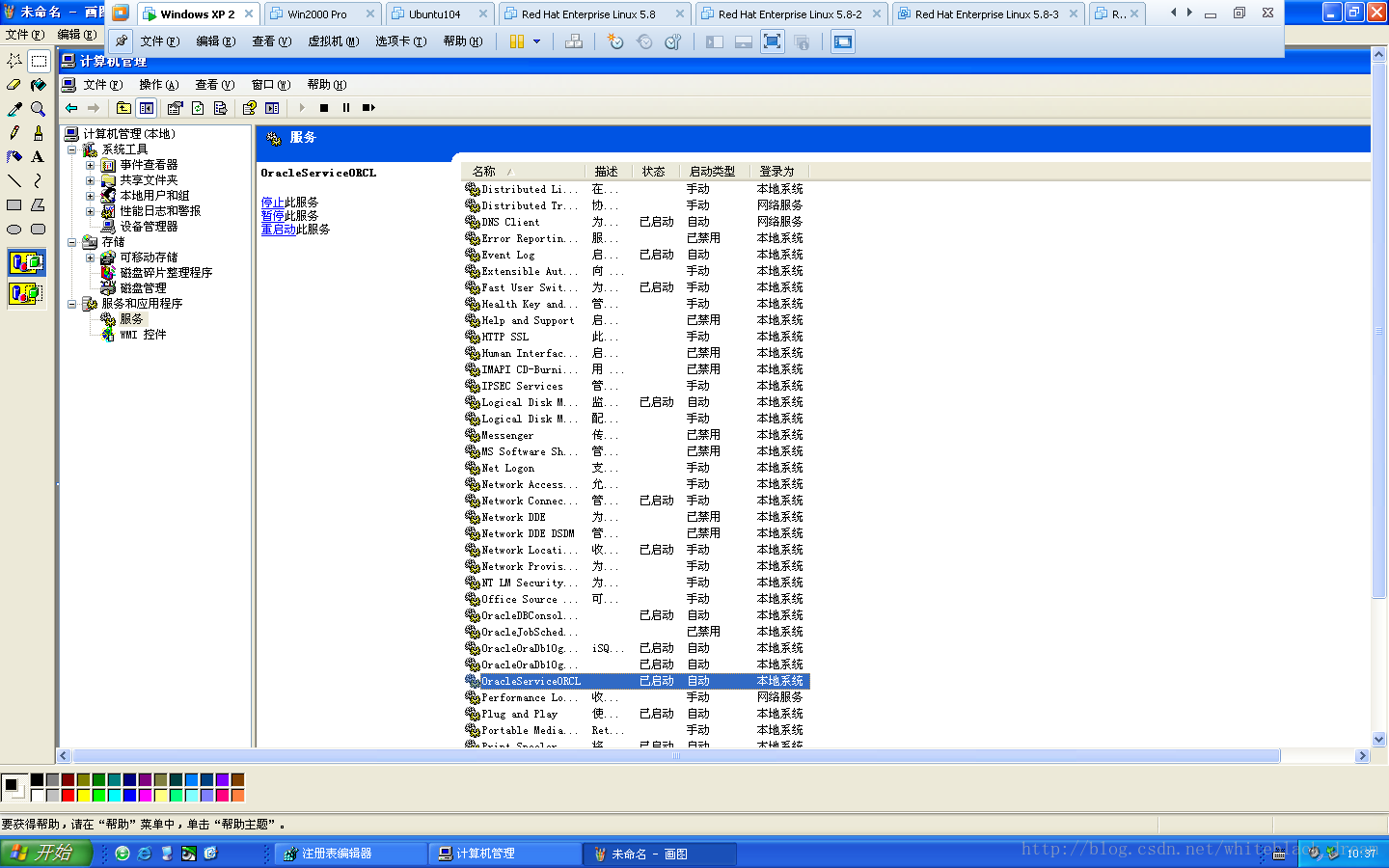This screenshot has width=1389, height=868.
Task: Pick the Eyedropper color picker tool
Action: pos(14,109)
